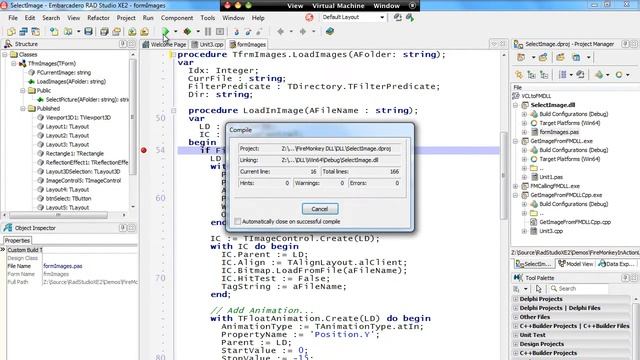Collapse the TfrmImages(TForm) node
The image size is (640, 360).
[13, 64]
